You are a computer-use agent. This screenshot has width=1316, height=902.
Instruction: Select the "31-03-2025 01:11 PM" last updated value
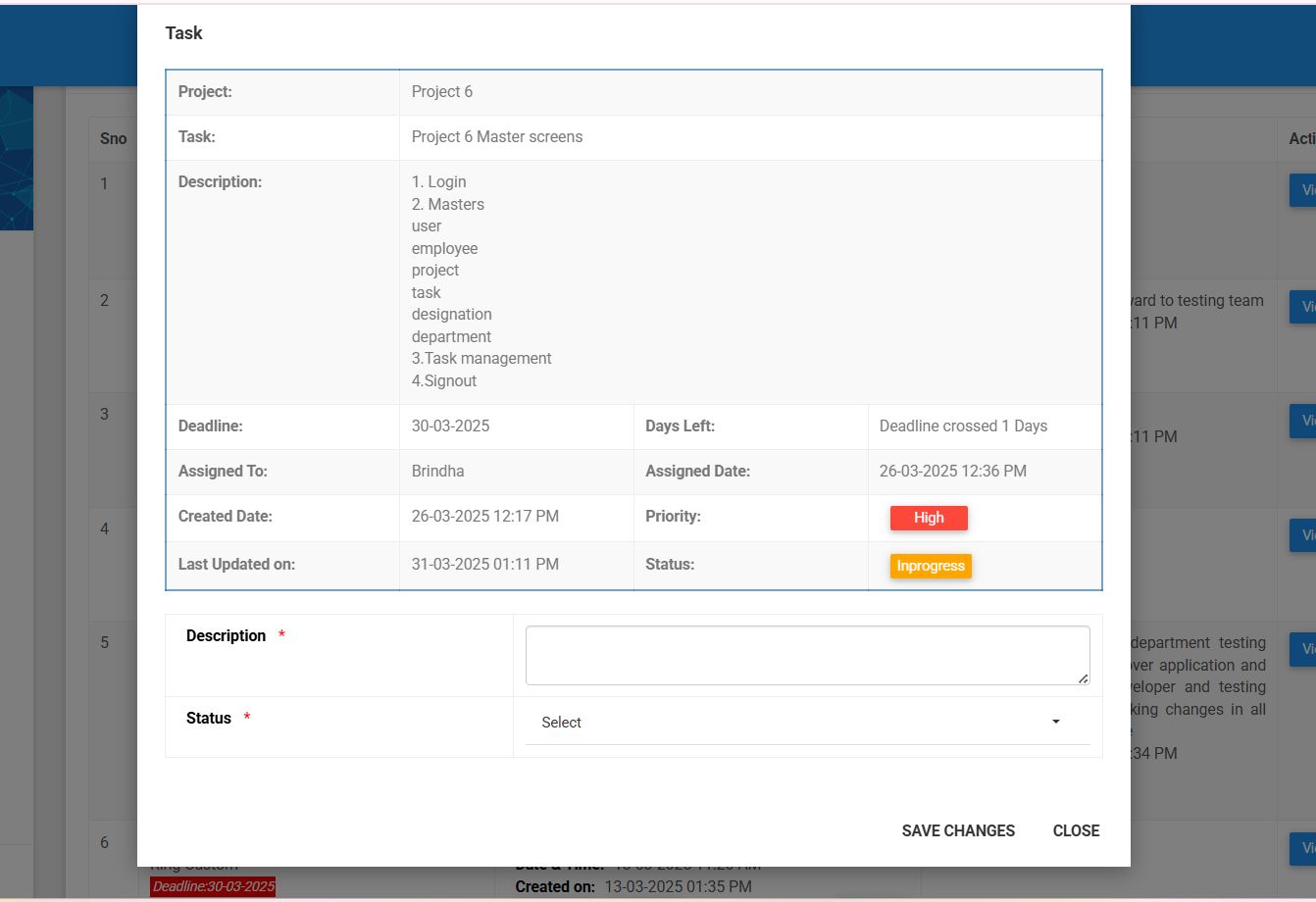pos(485,565)
